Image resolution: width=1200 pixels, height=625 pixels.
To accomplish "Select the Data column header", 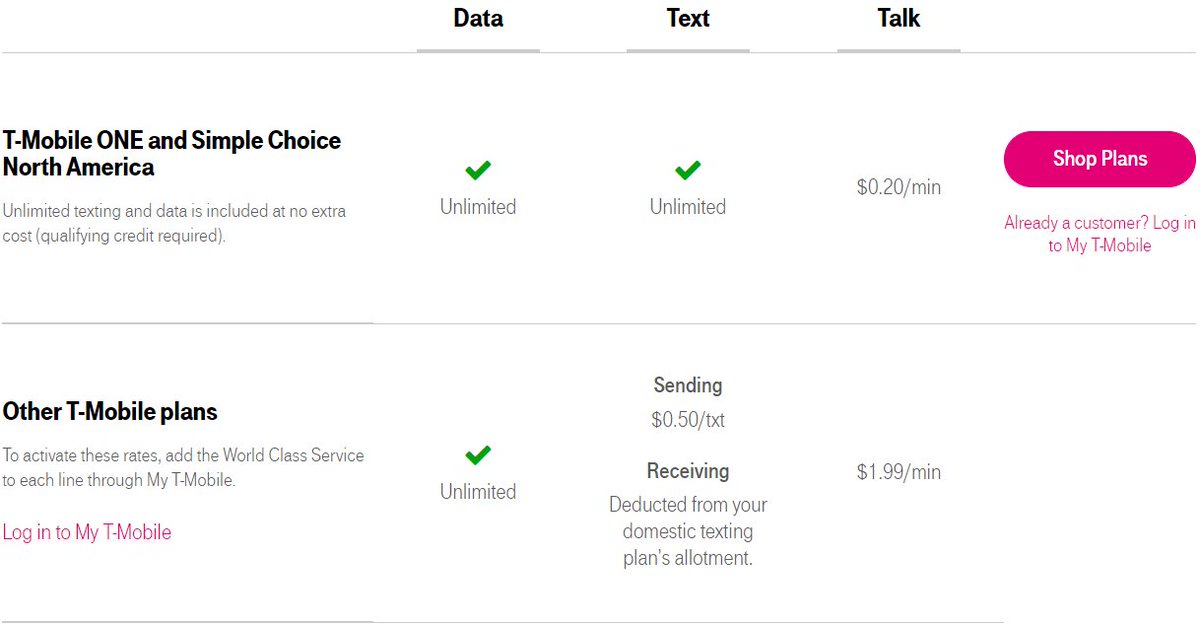I will click(x=478, y=18).
